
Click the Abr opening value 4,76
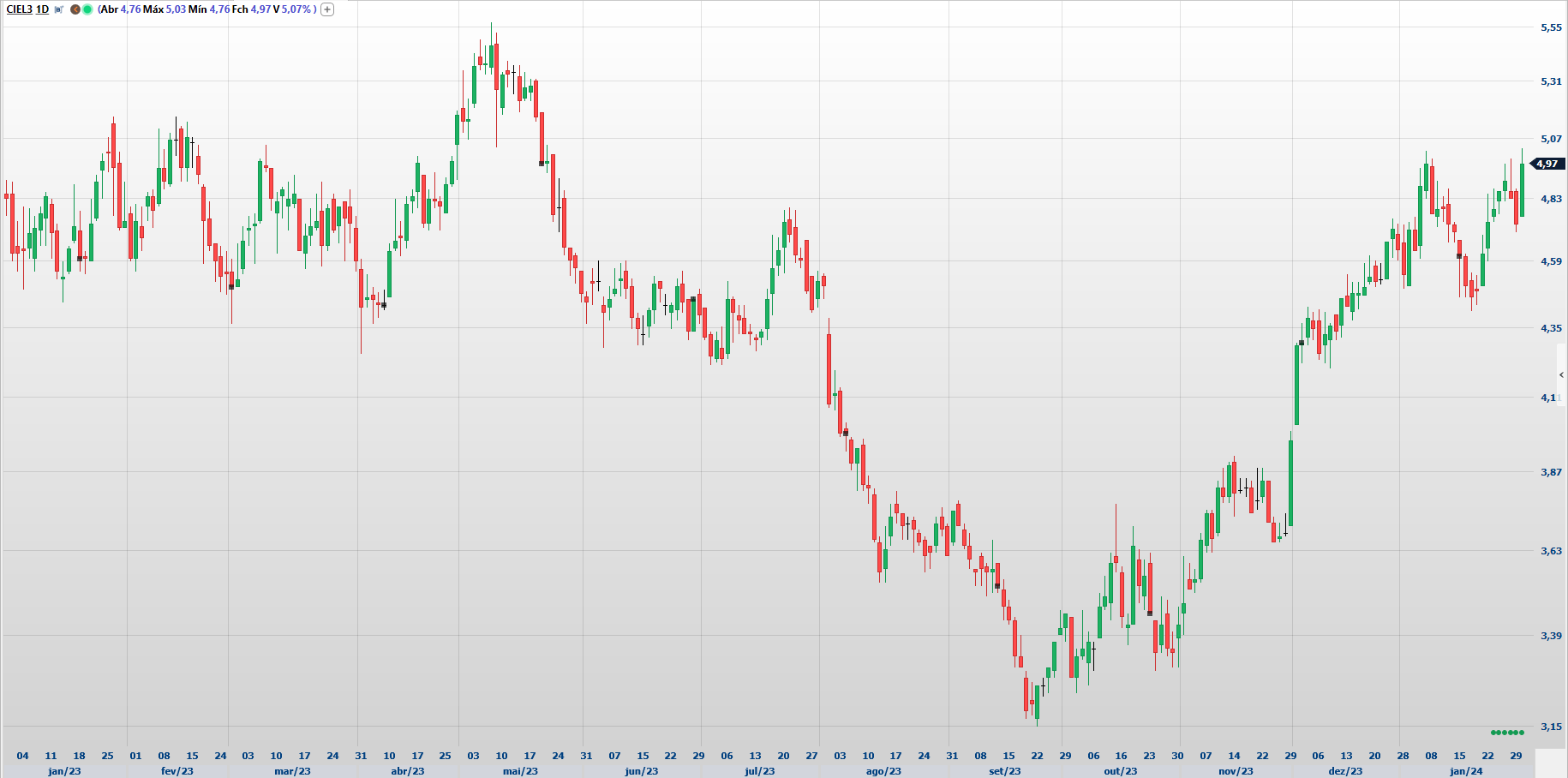click(129, 9)
